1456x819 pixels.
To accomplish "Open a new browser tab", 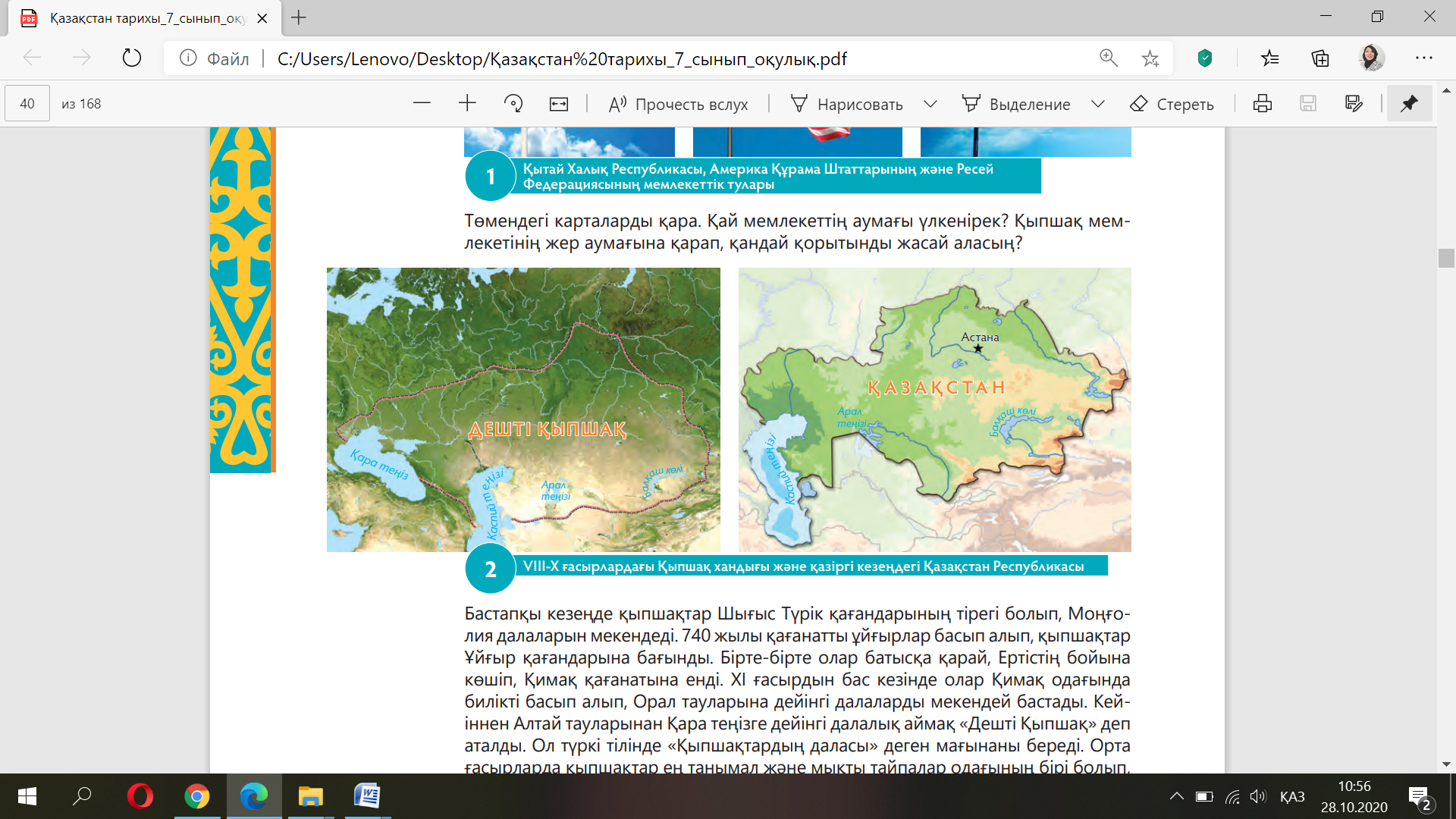I will [x=299, y=17].
